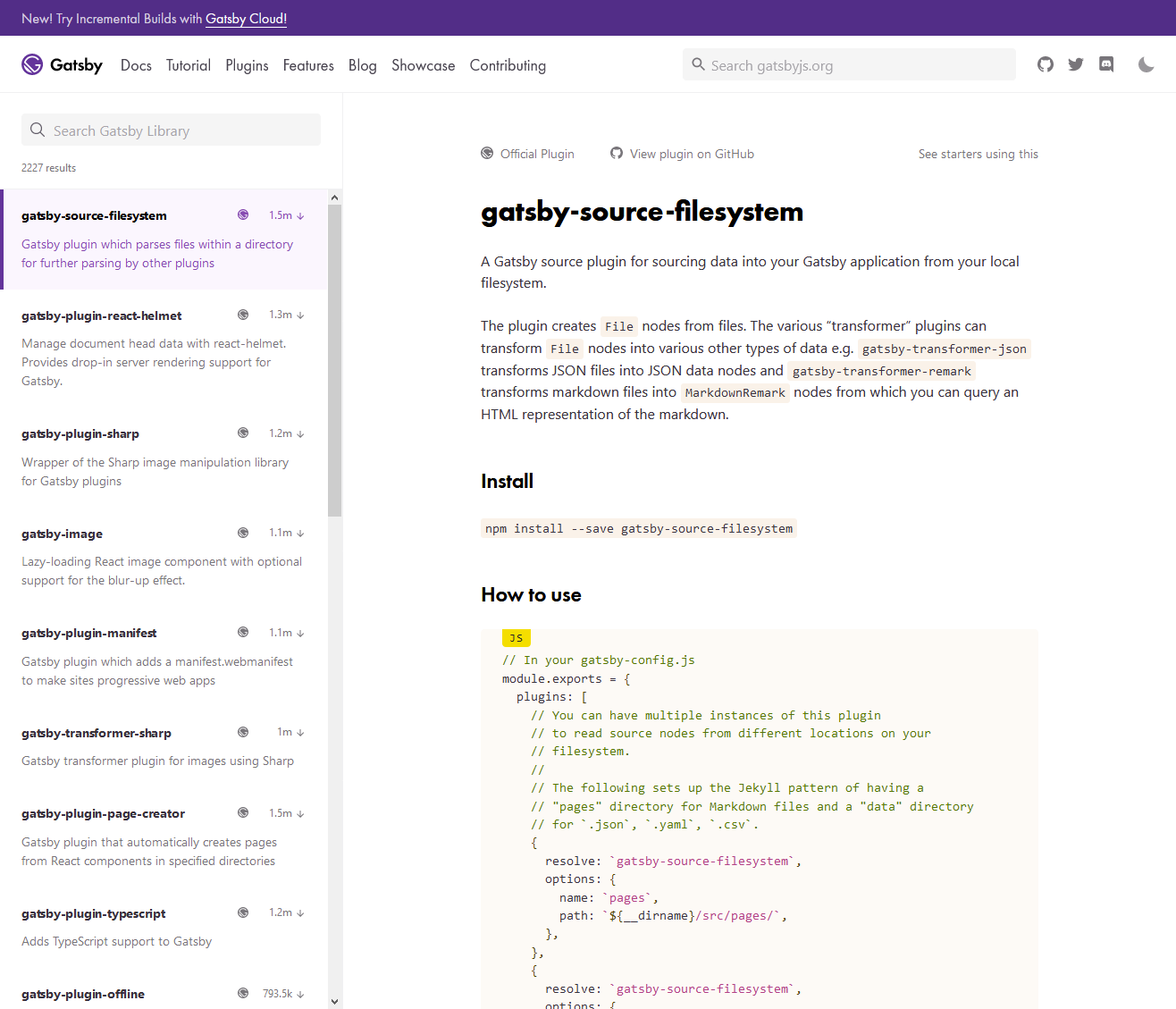Open the Discord icon in header

pyautogui.click(x=1106, y=64)
